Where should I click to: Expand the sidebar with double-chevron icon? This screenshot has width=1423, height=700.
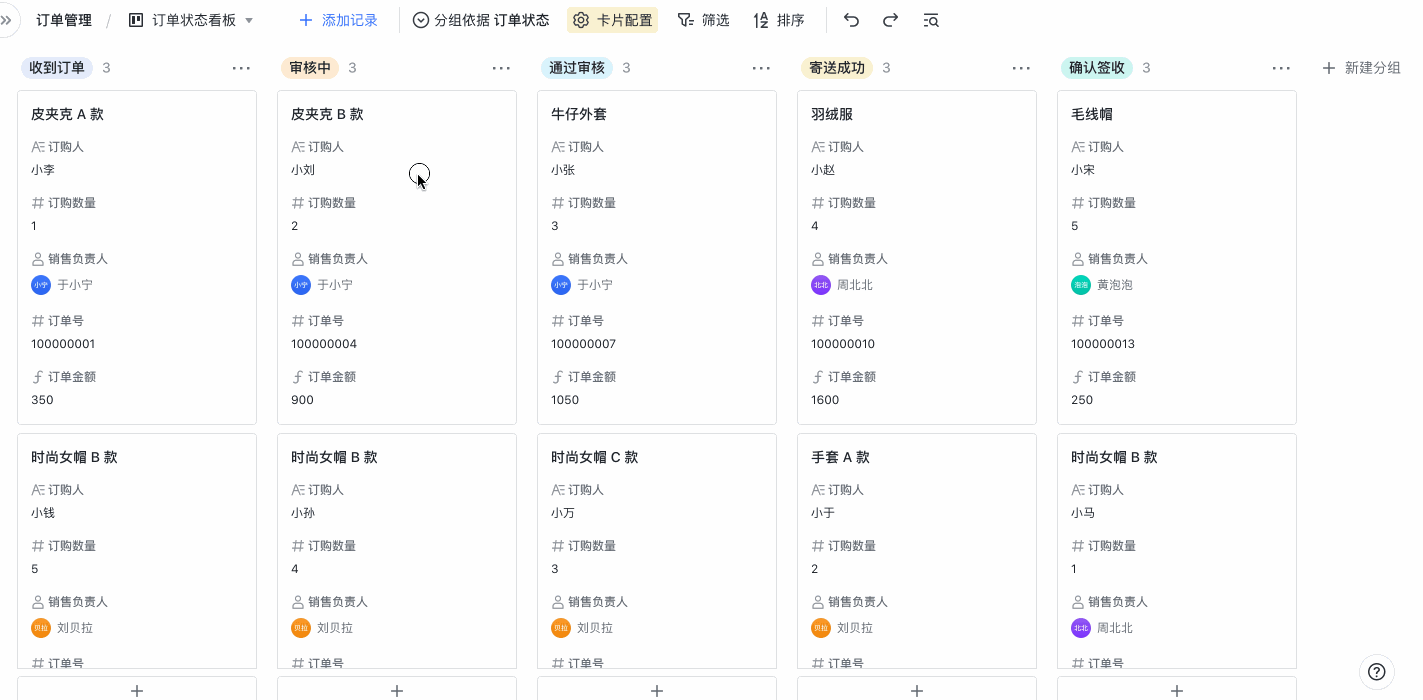pyautogui.click(x=6, y=20)
